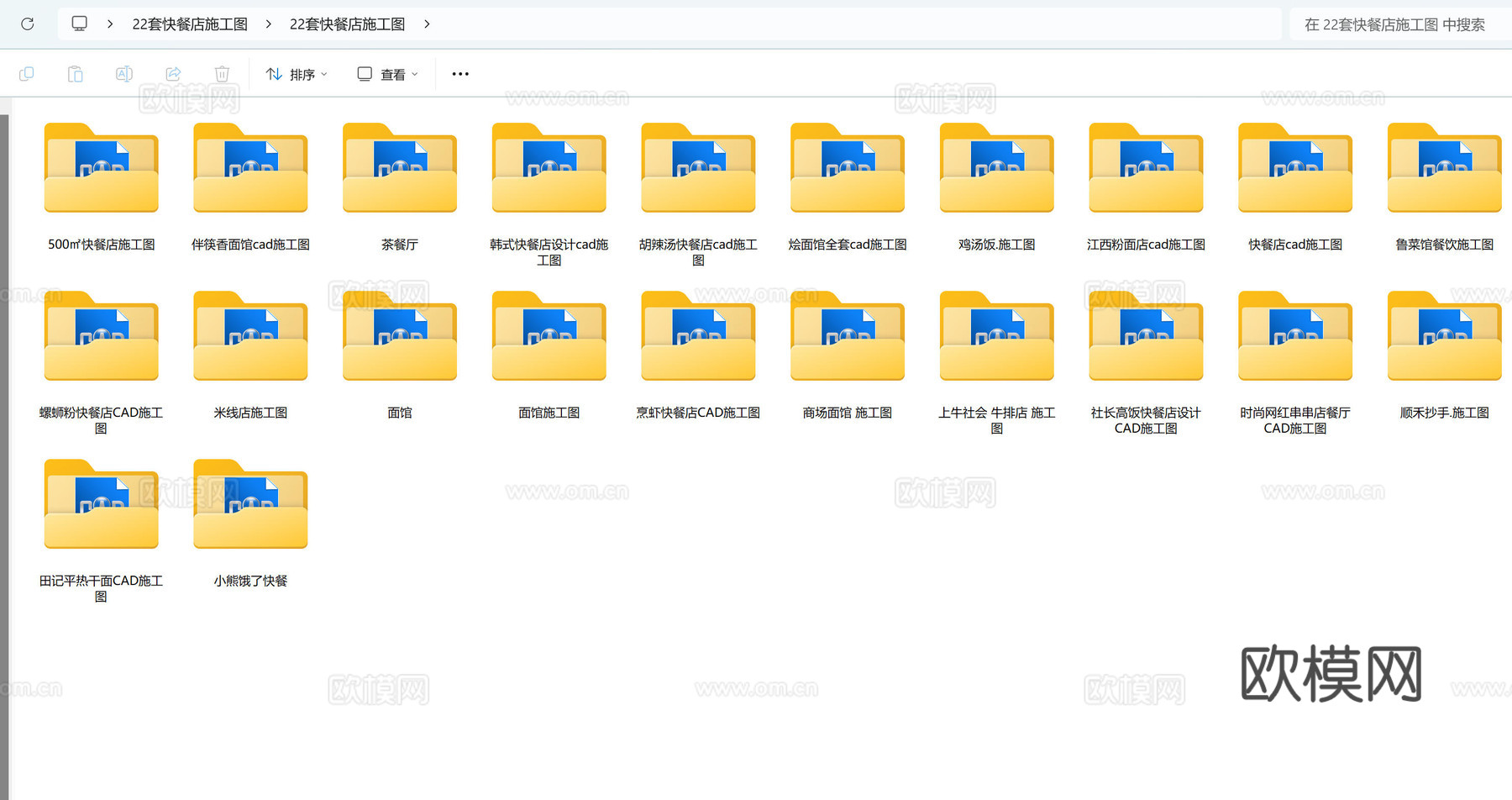The image size is (1512, 800).
Task: Click the 顺禾抄手.施工图 name label
Action: point(1445,413)
